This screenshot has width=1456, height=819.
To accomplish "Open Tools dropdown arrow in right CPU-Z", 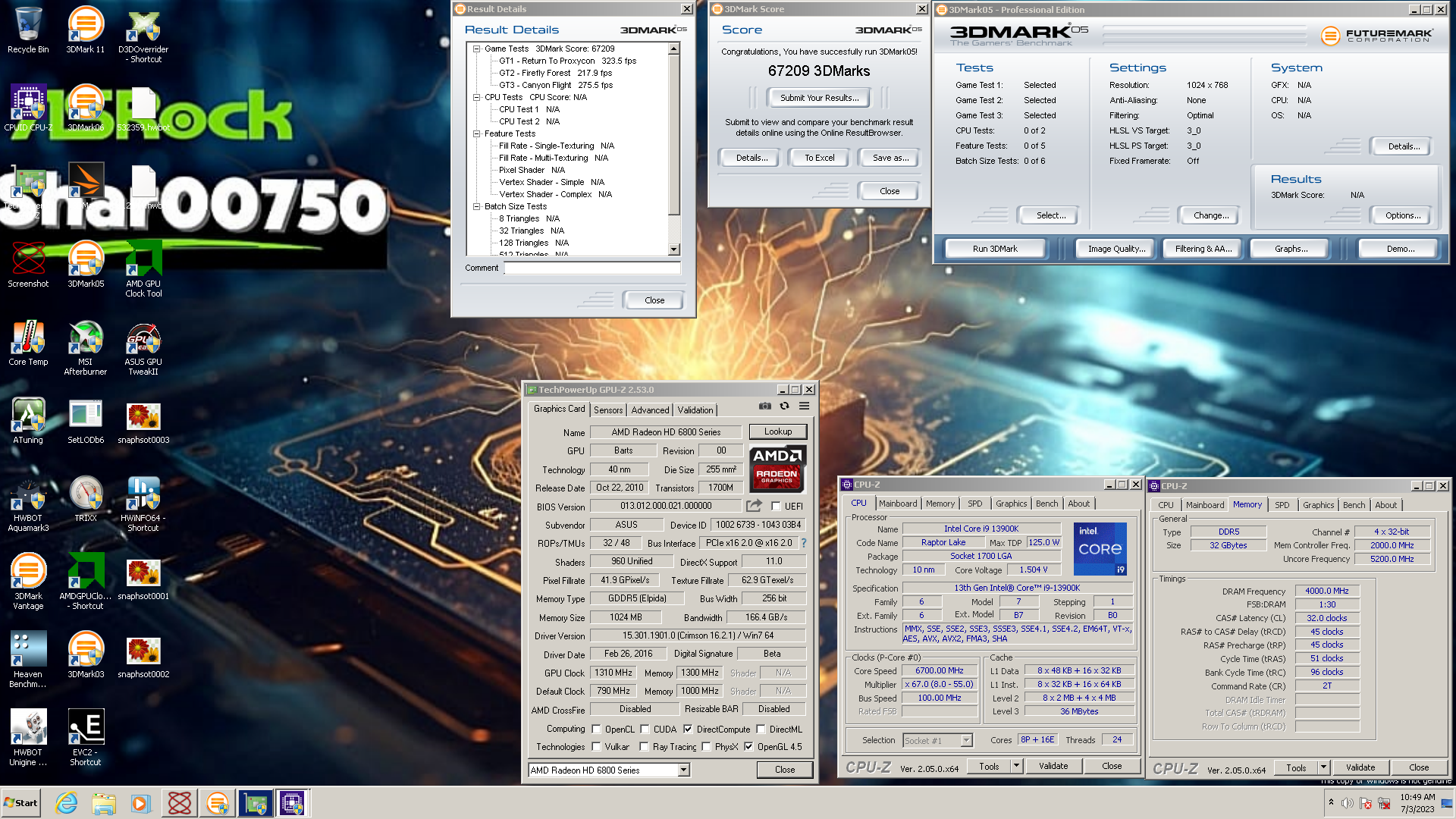I will (x=1323, y=768).
